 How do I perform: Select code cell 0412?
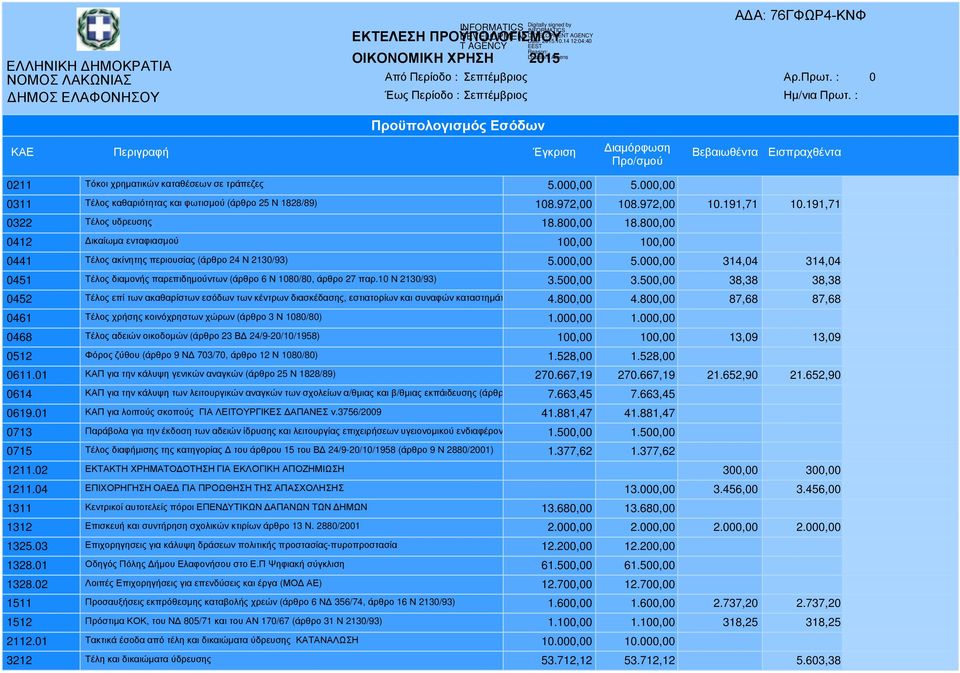[x=41, y=242]
